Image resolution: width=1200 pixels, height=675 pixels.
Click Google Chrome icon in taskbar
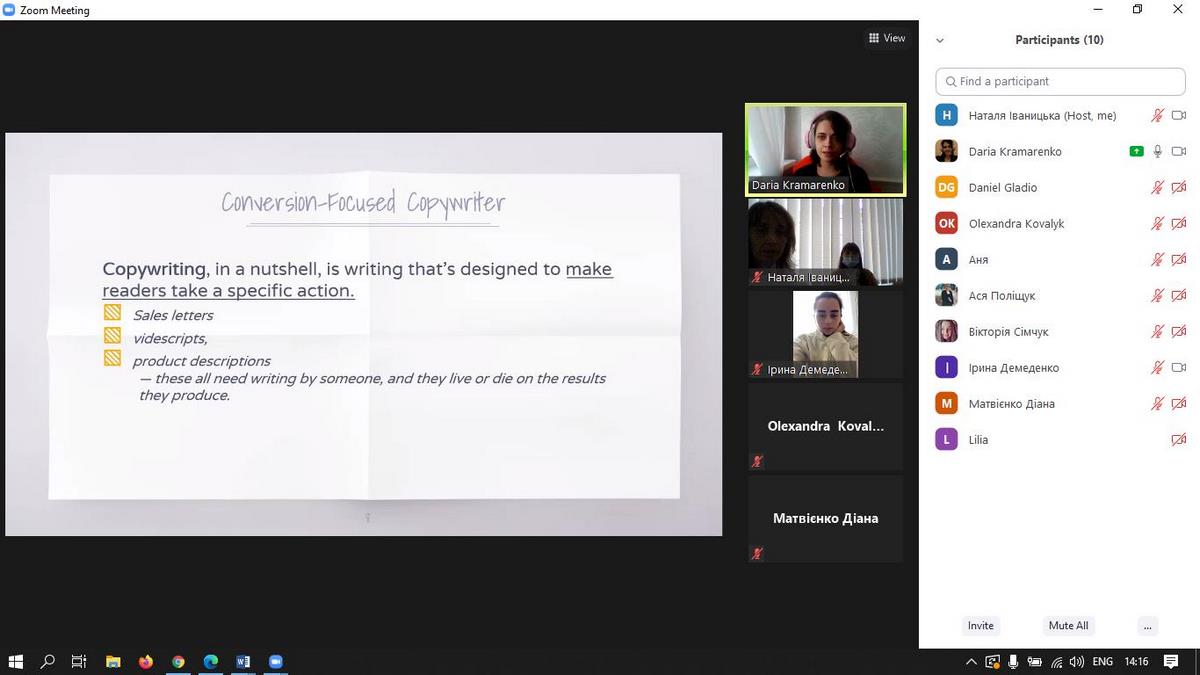click(178, 662)
